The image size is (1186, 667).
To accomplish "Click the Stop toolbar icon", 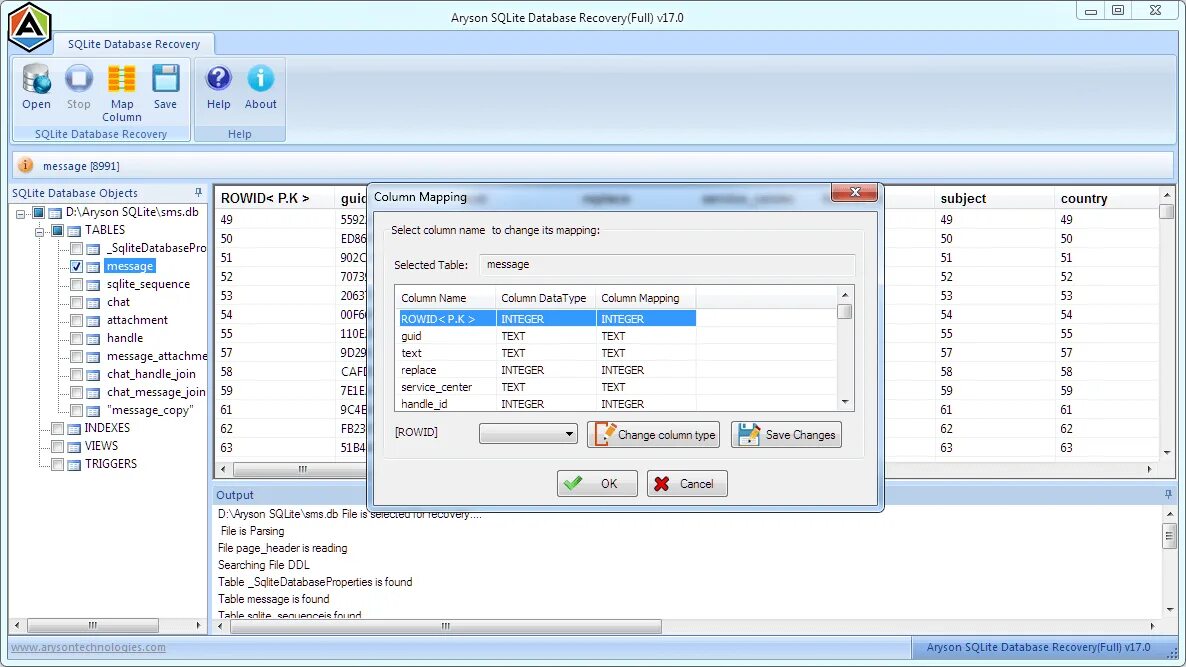I will (79, 79).
